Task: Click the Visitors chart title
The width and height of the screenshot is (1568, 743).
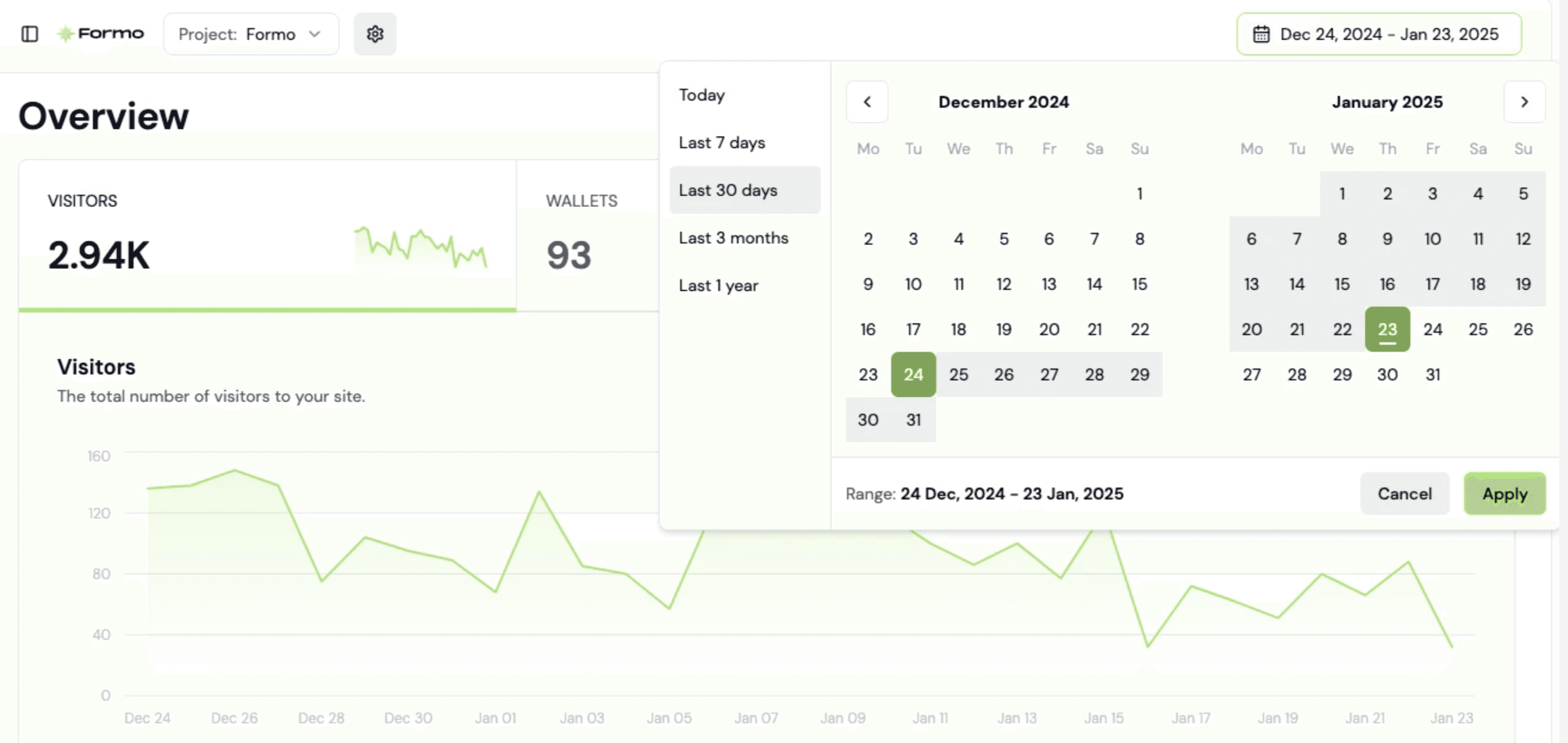Action: coord(96,367)
